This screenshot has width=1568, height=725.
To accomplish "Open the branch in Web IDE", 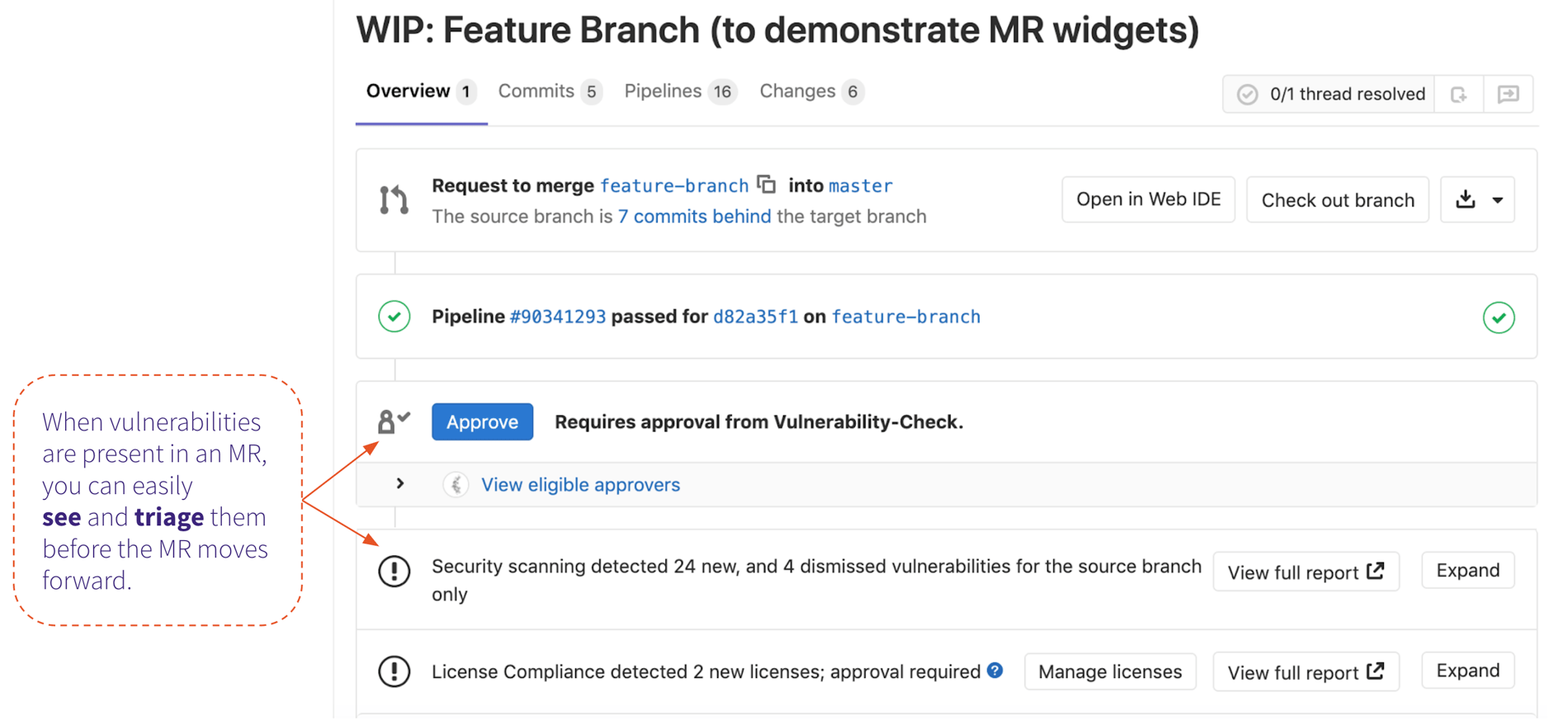I will (x=1148, y=199).
